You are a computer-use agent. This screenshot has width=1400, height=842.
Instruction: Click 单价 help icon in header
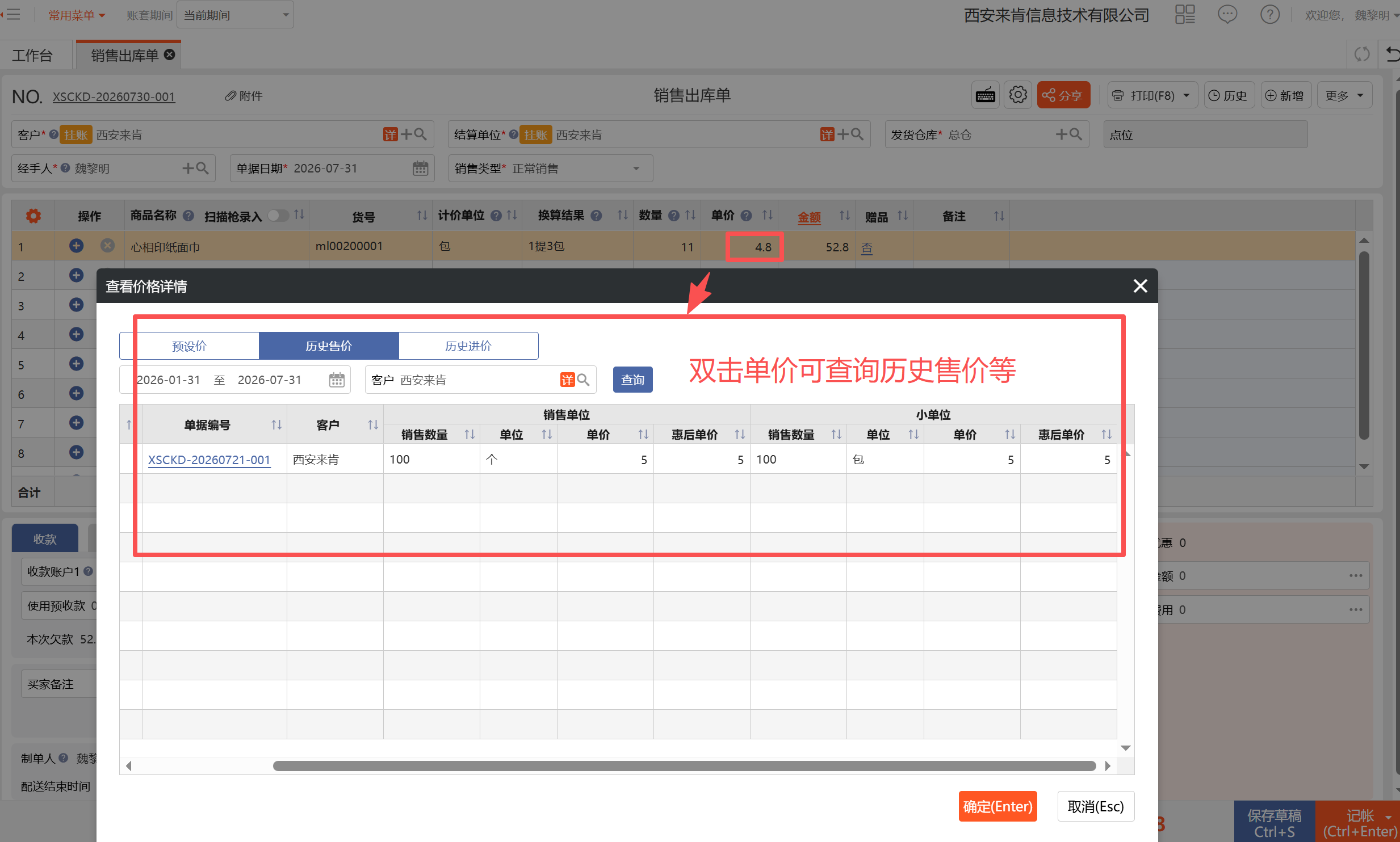747,216
